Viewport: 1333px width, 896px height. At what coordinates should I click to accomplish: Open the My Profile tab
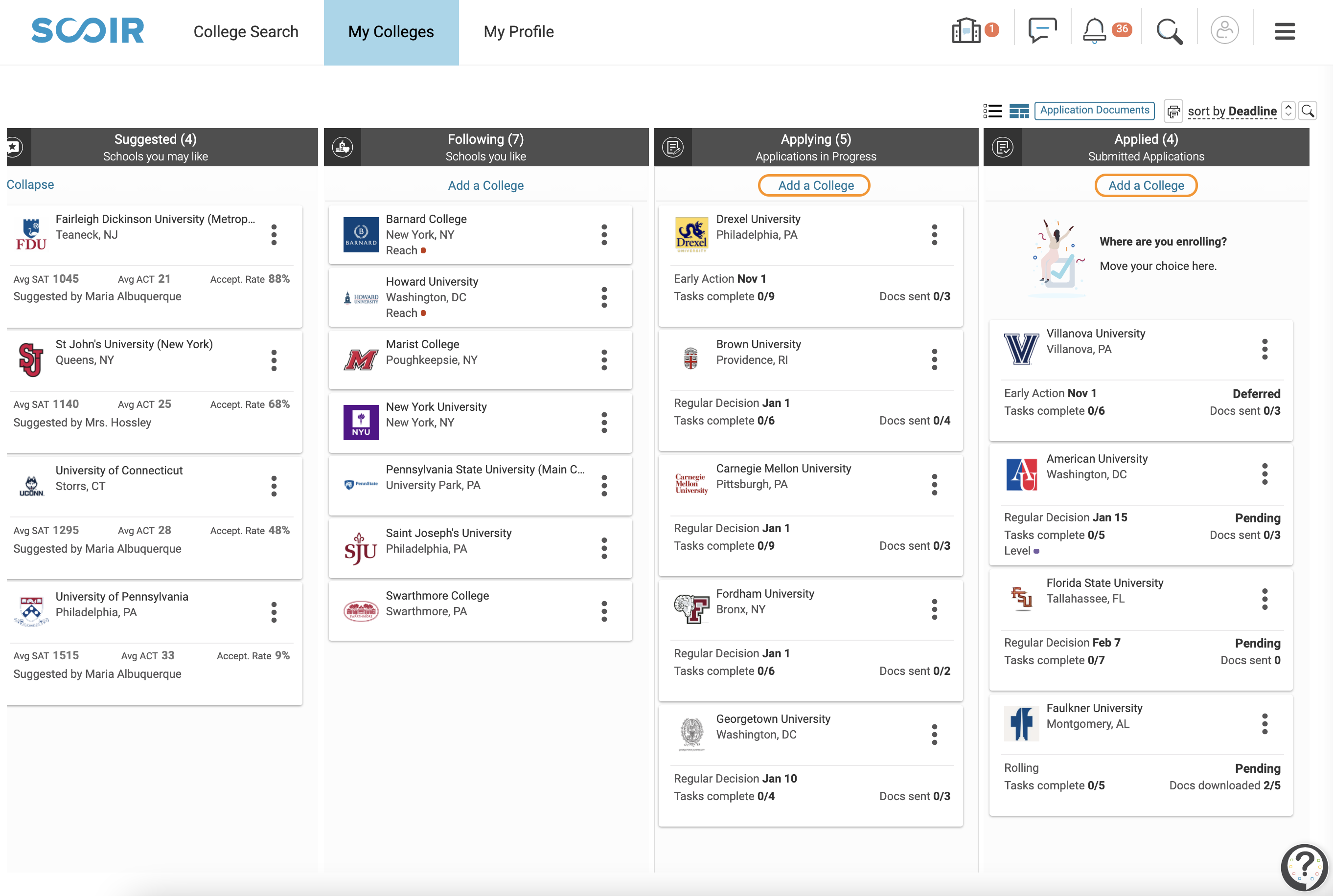coord(518,32)
